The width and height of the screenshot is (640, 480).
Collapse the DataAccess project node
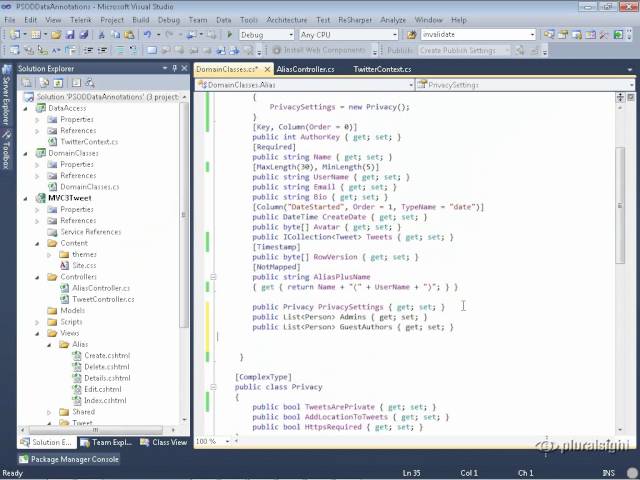(26, 108)
